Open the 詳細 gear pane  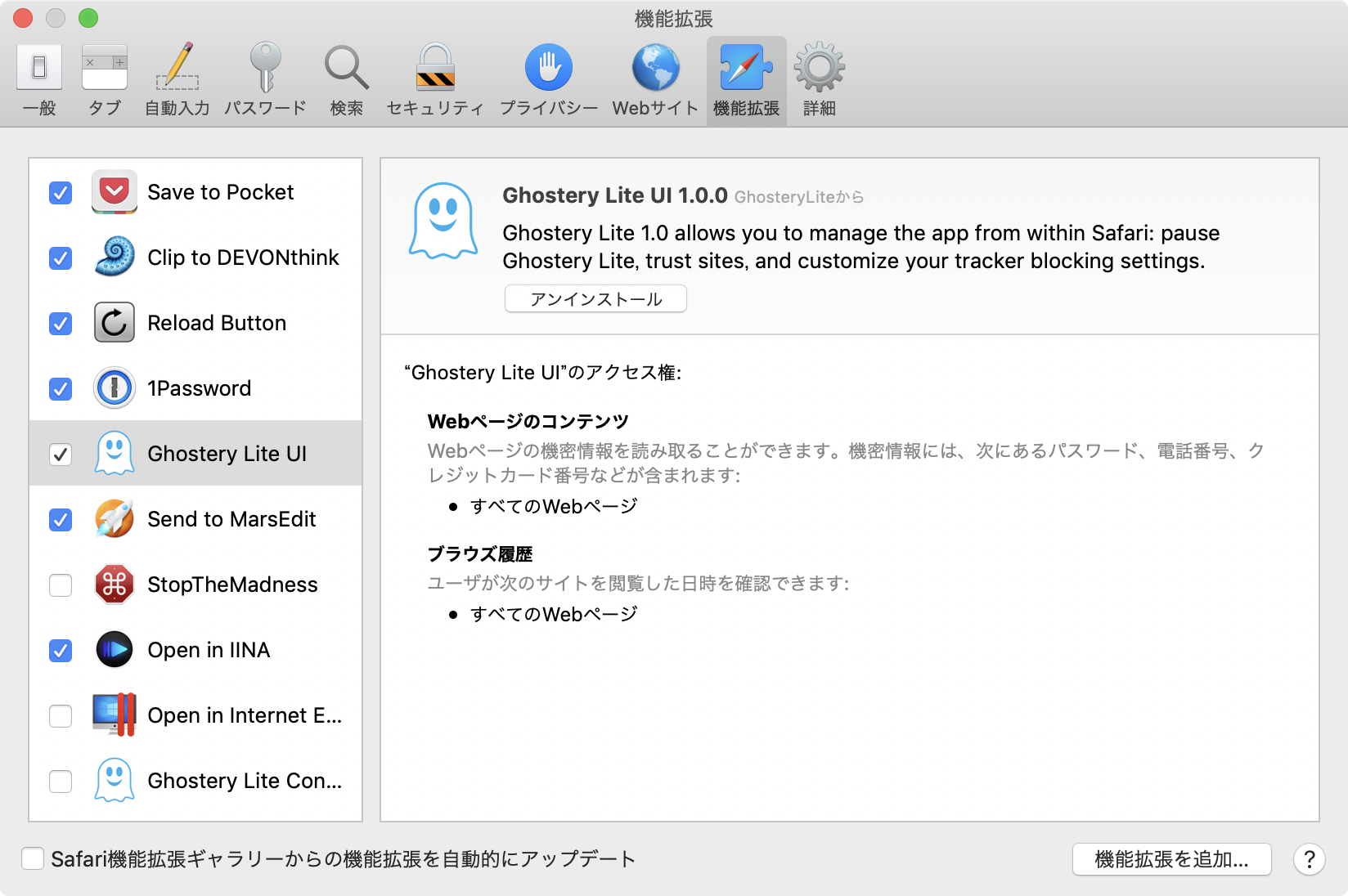pyautogui.click(x=820, y=81)
